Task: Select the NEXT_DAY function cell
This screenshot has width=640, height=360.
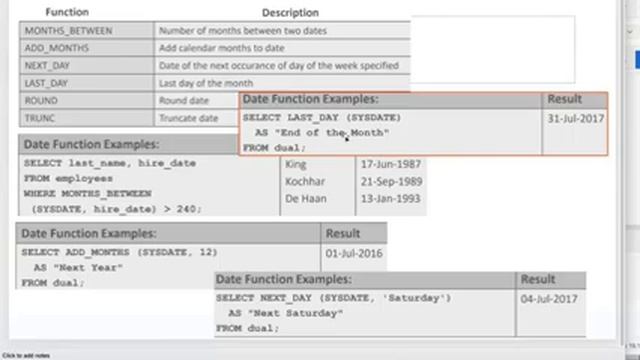Action: pyautogui.click(x=87, y=66)
